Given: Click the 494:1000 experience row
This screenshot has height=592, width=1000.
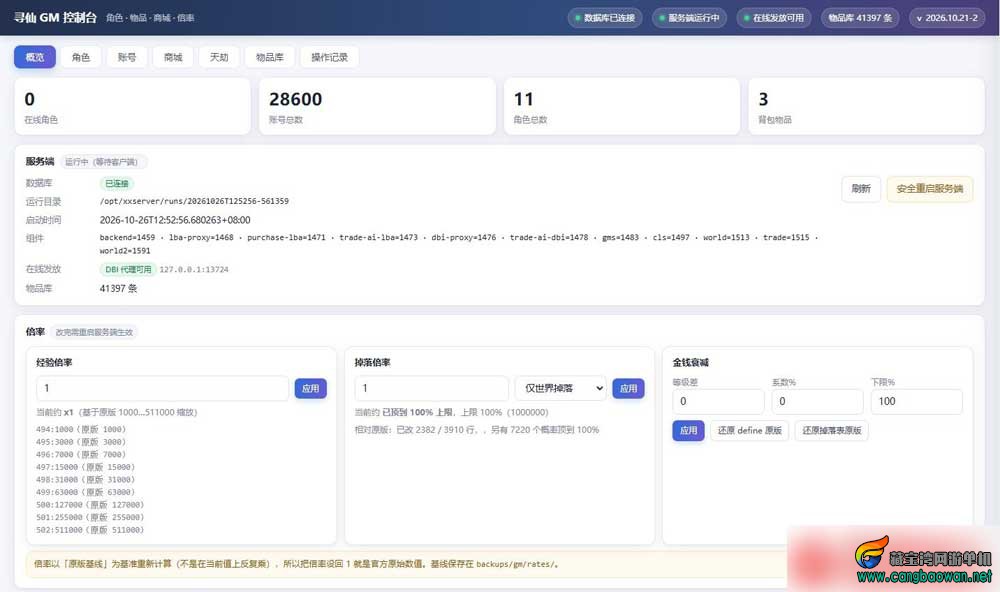Looking at the screenshot, I should point(81,429).
